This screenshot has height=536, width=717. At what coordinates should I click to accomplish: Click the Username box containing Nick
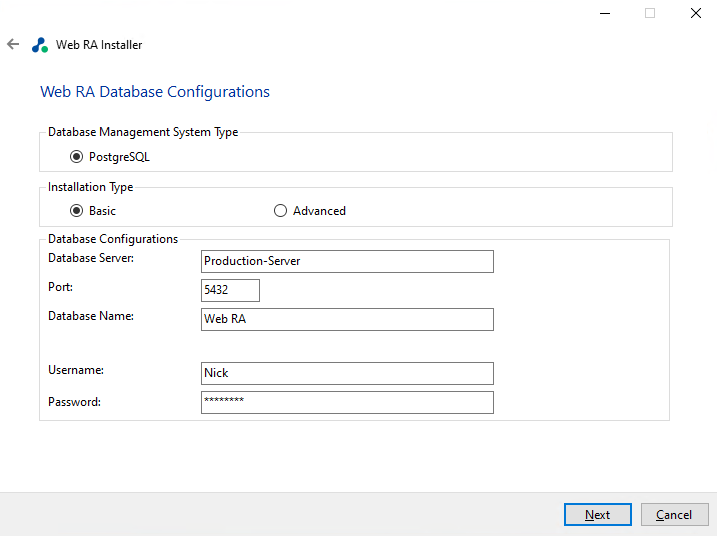[347, 373]
